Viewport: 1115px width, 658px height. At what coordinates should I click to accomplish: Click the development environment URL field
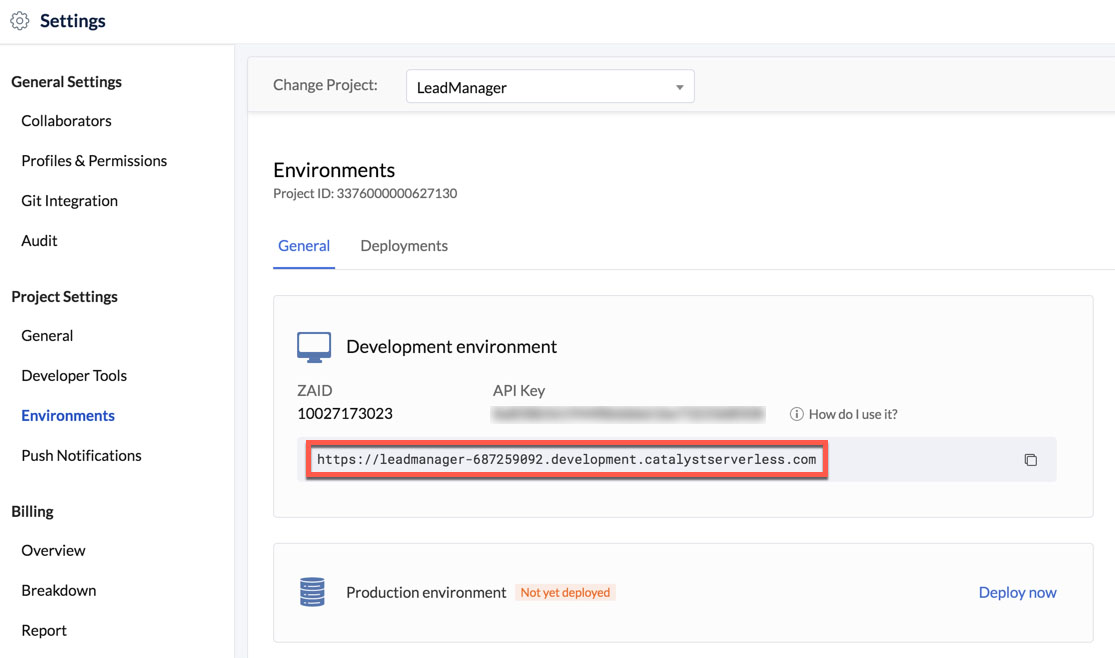click(566, 460)
